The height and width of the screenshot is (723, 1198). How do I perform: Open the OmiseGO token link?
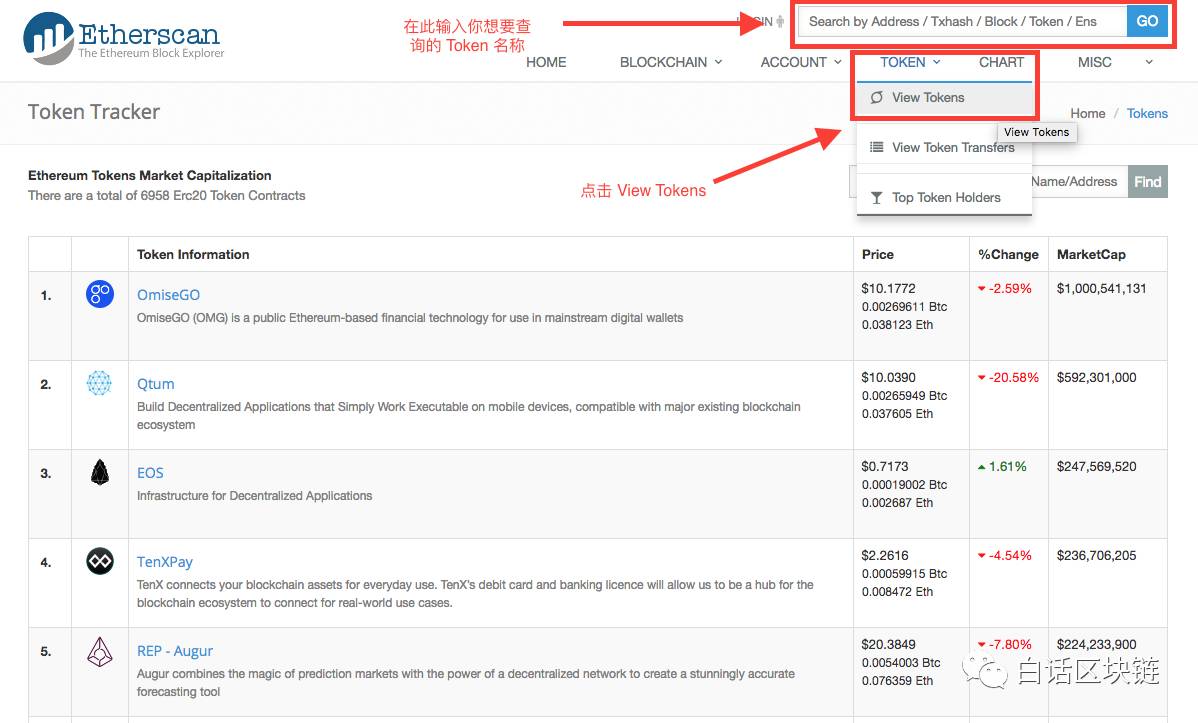click(x=168, y=295)
